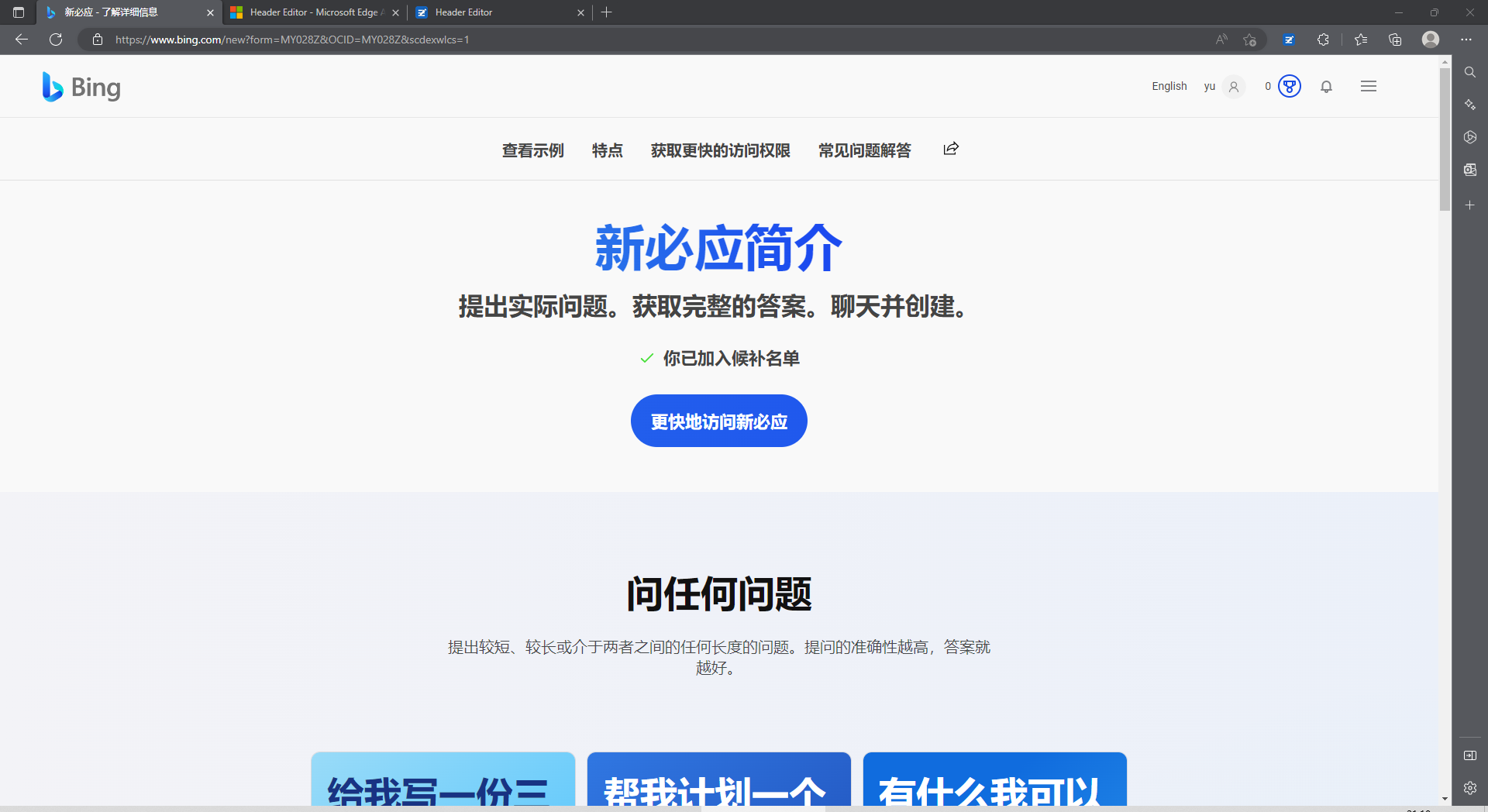The image size is (1488, 812).
Task: Open notifications via the bell icon
Action: coord(1326,86)
